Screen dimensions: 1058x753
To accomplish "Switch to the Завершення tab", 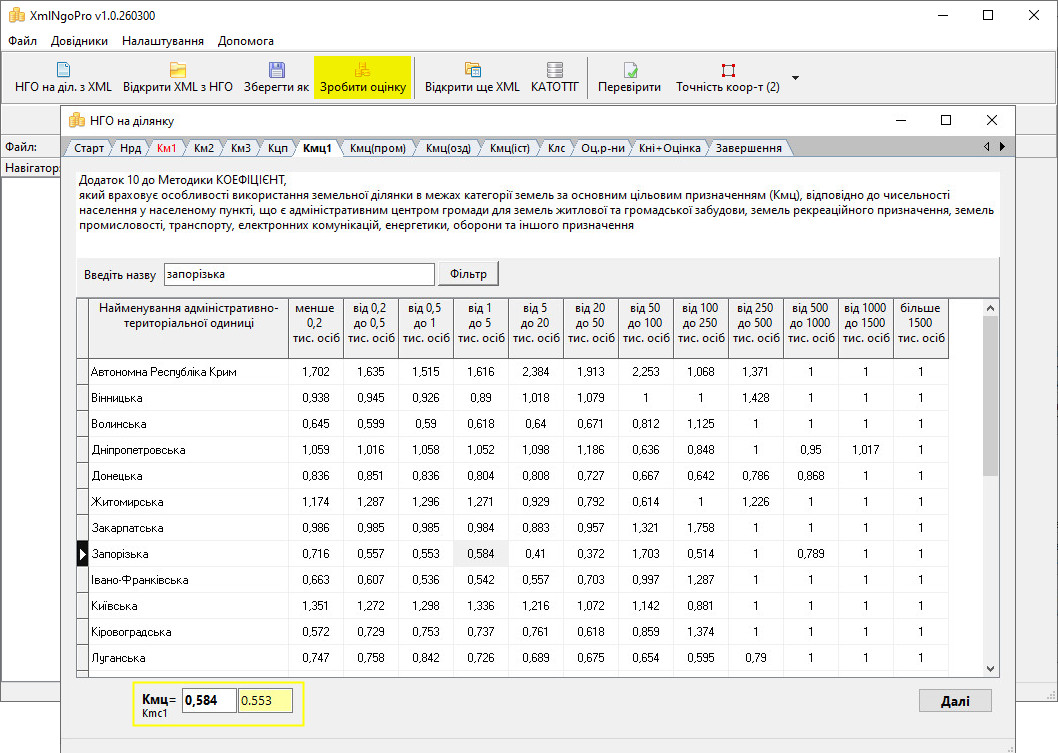I will tap(748, 148).
